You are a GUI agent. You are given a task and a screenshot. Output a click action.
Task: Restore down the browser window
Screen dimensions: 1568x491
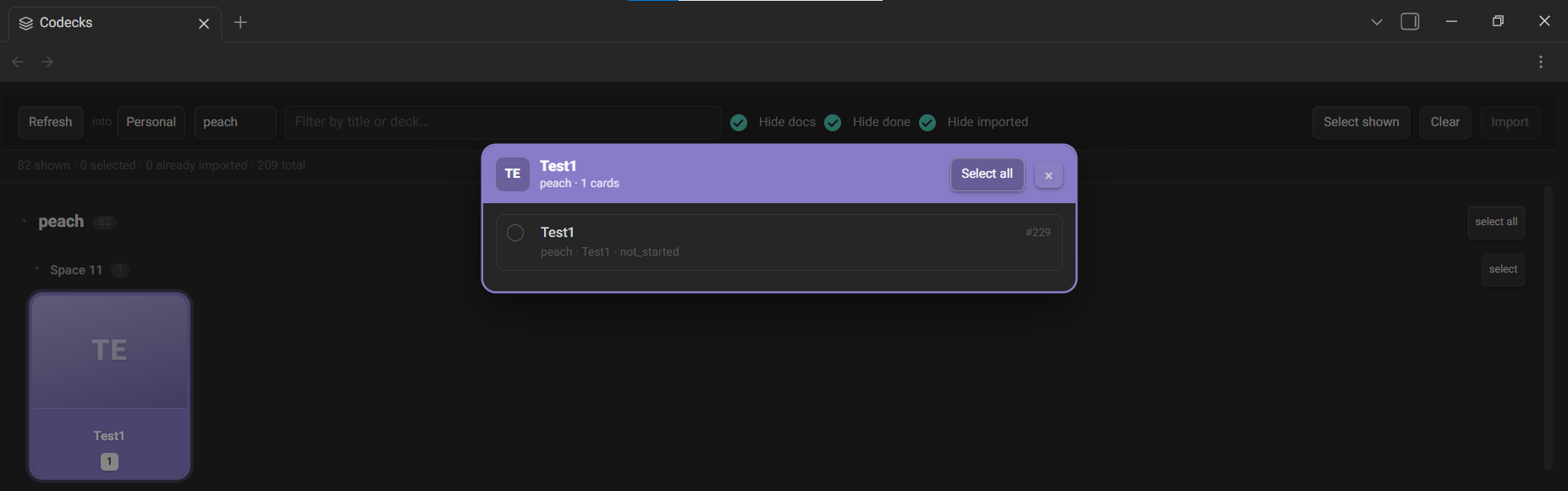tap(1498, 22)
